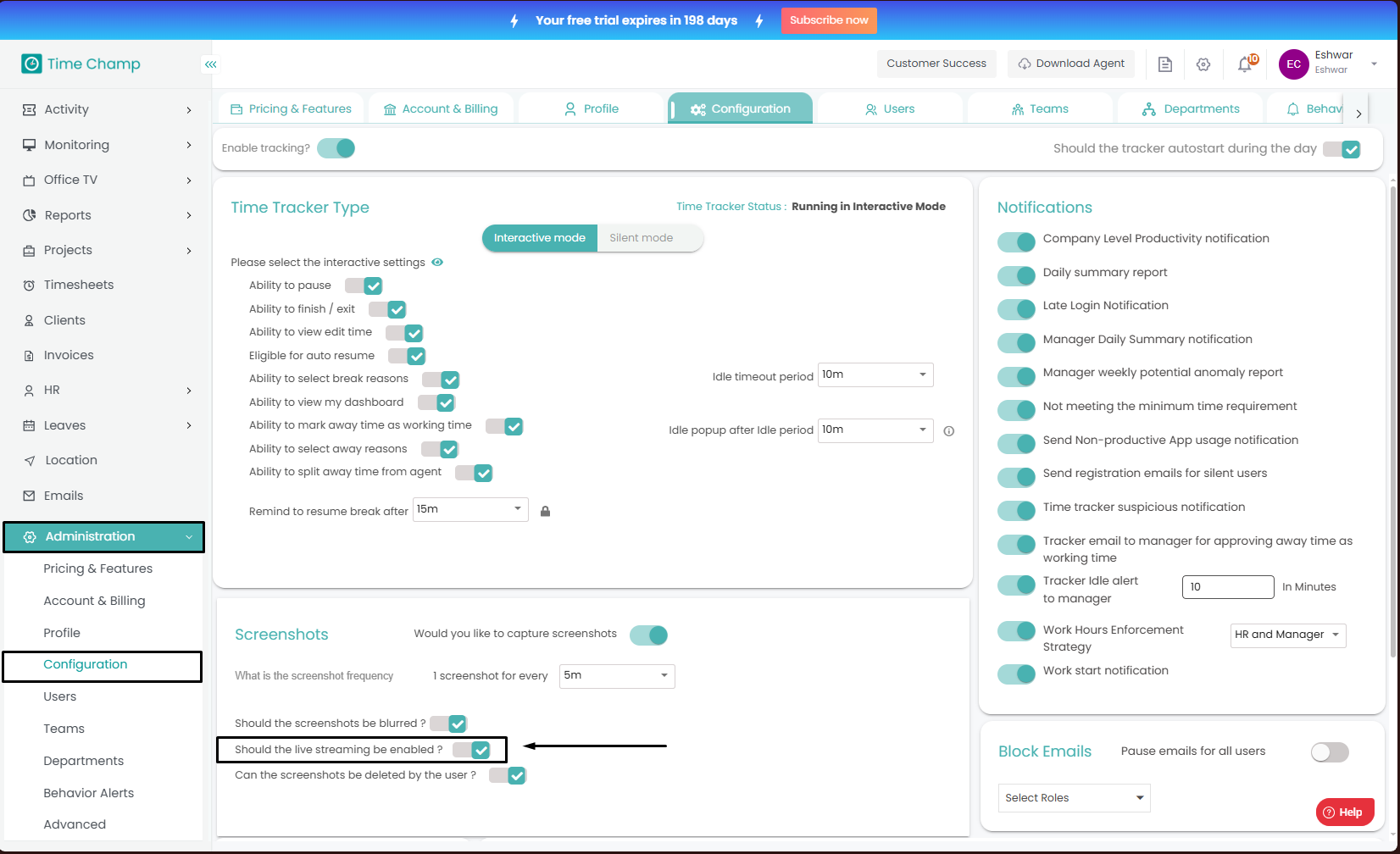Open Behavior Alerts in Administration sidebar
The height and width of the screenshot is (854, 1400).
tap(89, 793)
